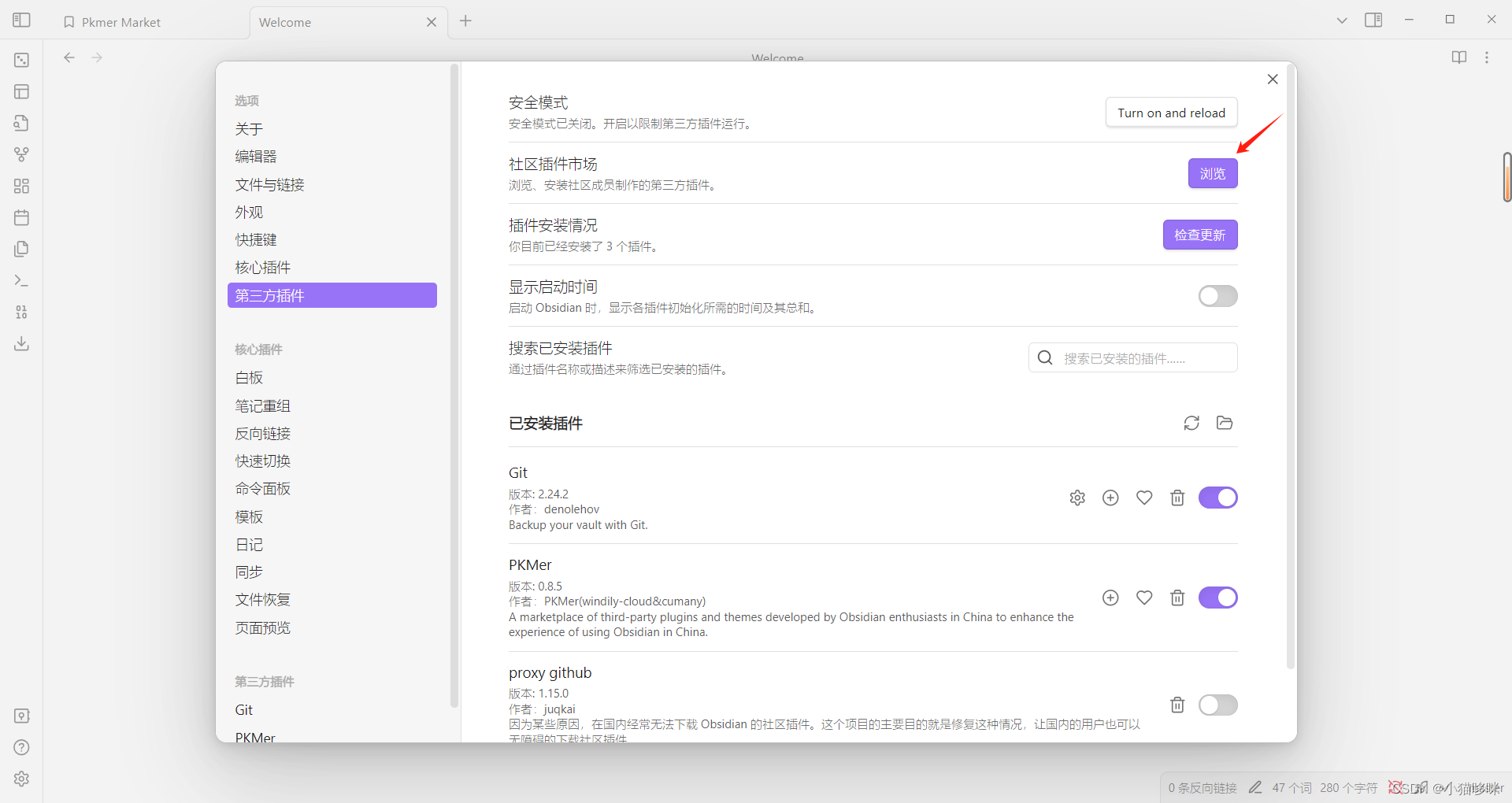Click the Git plugin hotkey plus icon
The height and width of the screenshot is (803, 1512).
(x=1110, y=498)
